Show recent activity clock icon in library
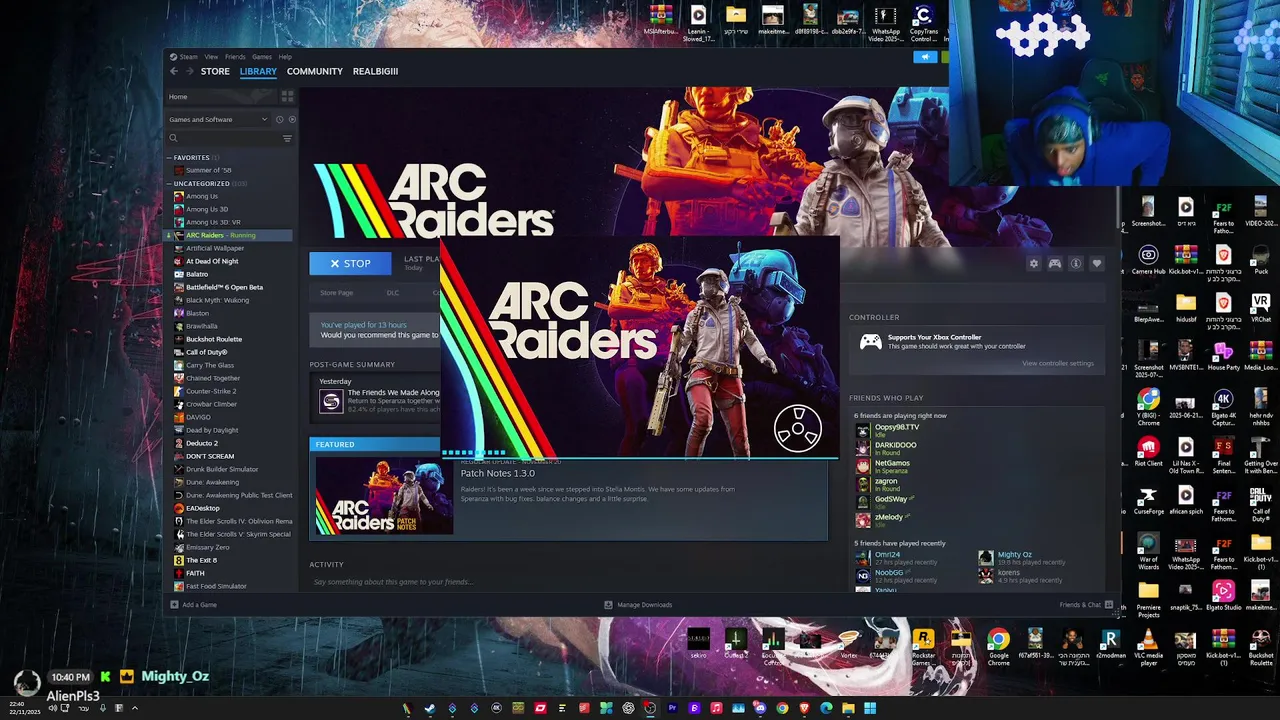Screen dimensions: 1280x720 (279, 119)
